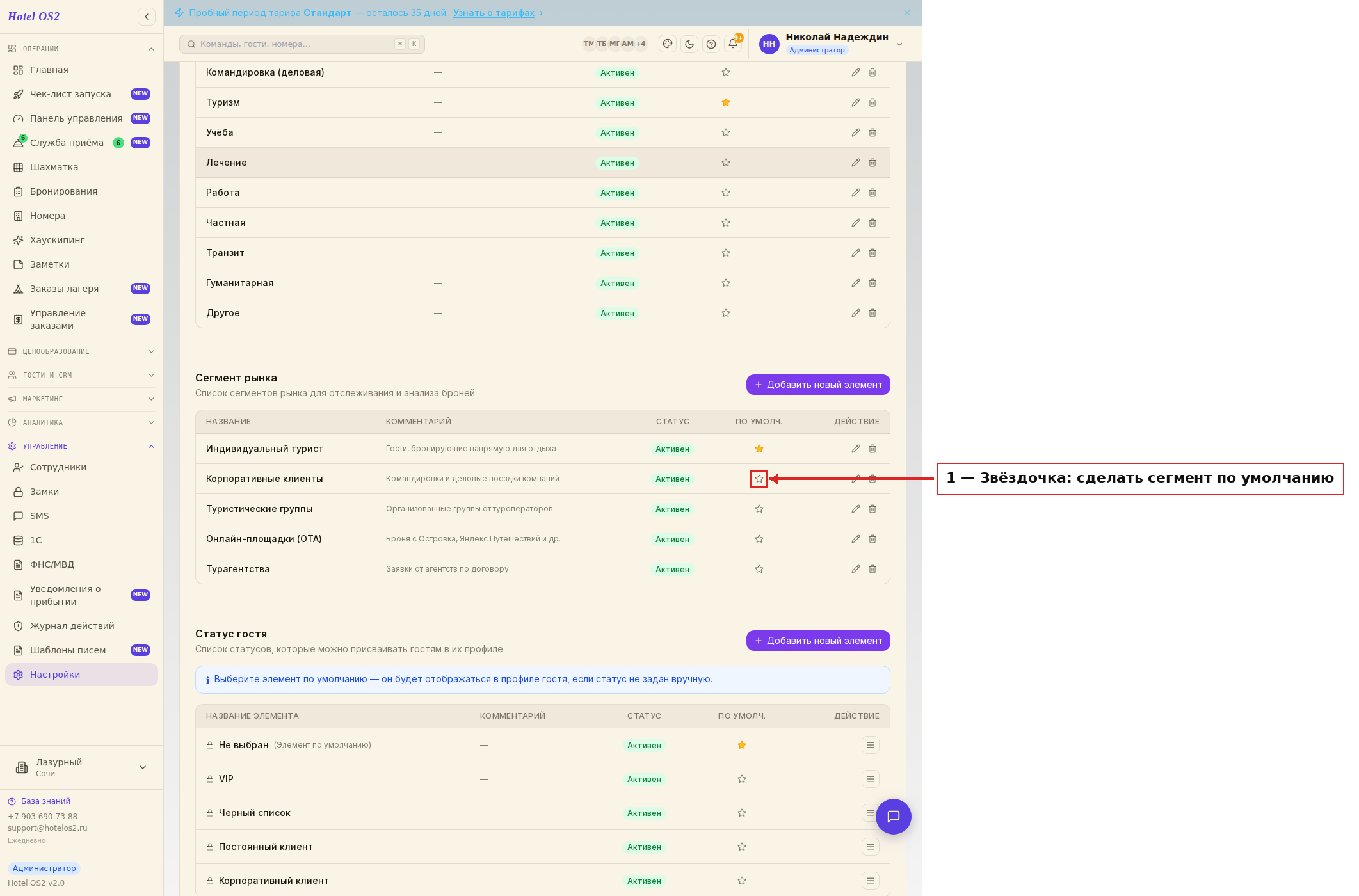Collapse the sidebar with the chevron button
Viewport: 1359px width, 896px height.
(147, 17)
